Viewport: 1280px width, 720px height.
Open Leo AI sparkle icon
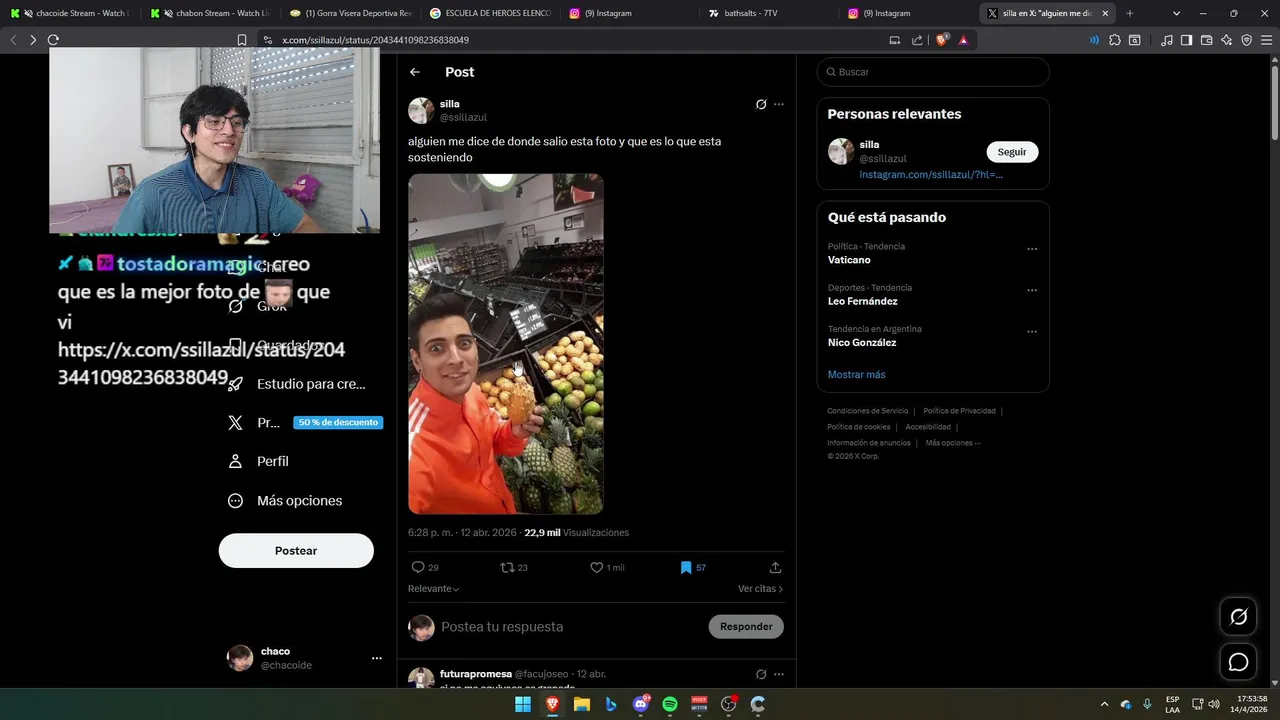click(1227, 40)
